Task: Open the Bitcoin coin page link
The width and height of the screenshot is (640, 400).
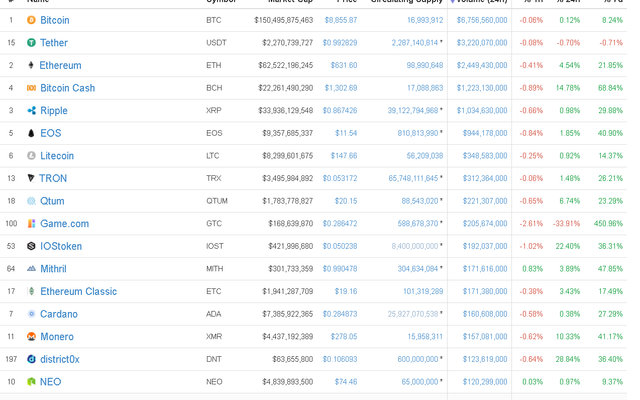Action: click(55, 20)
